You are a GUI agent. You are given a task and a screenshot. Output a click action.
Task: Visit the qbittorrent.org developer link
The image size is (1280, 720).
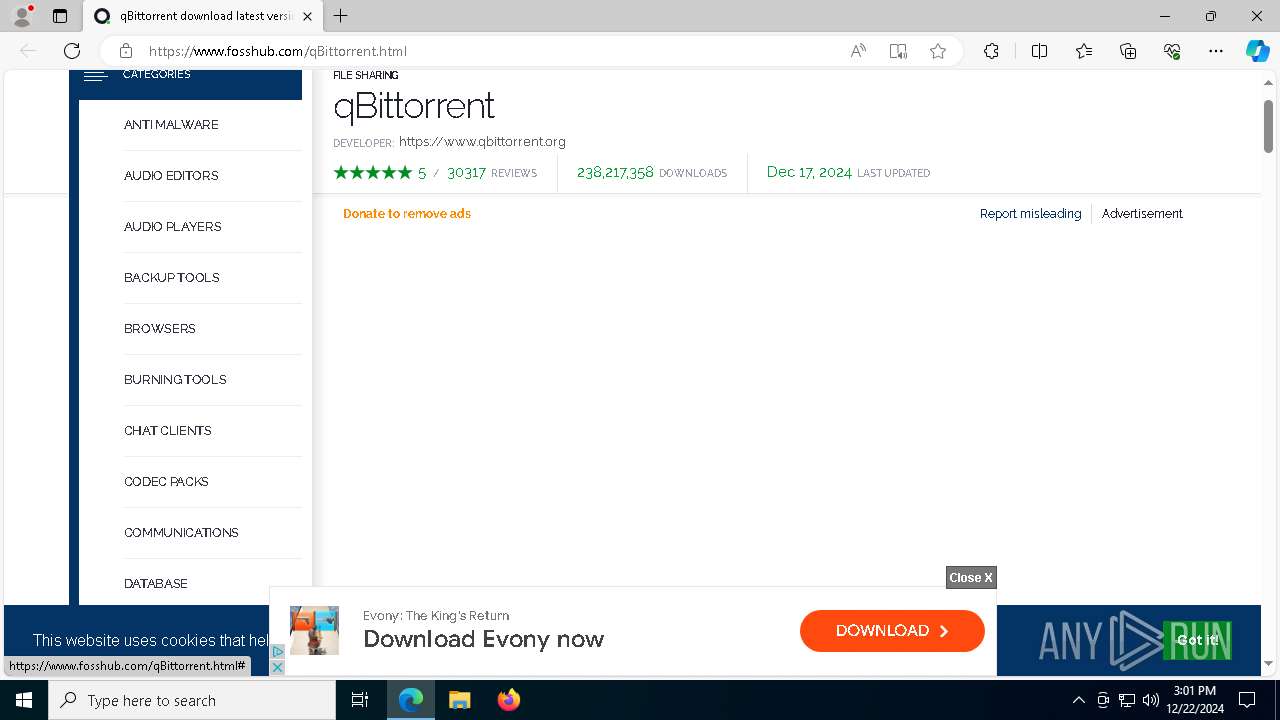coord(482,142)
